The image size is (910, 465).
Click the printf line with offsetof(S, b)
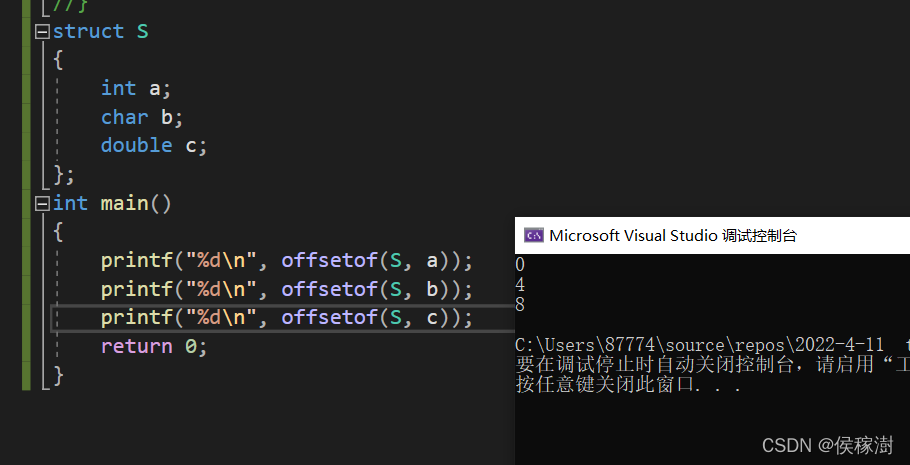(287, 289)
